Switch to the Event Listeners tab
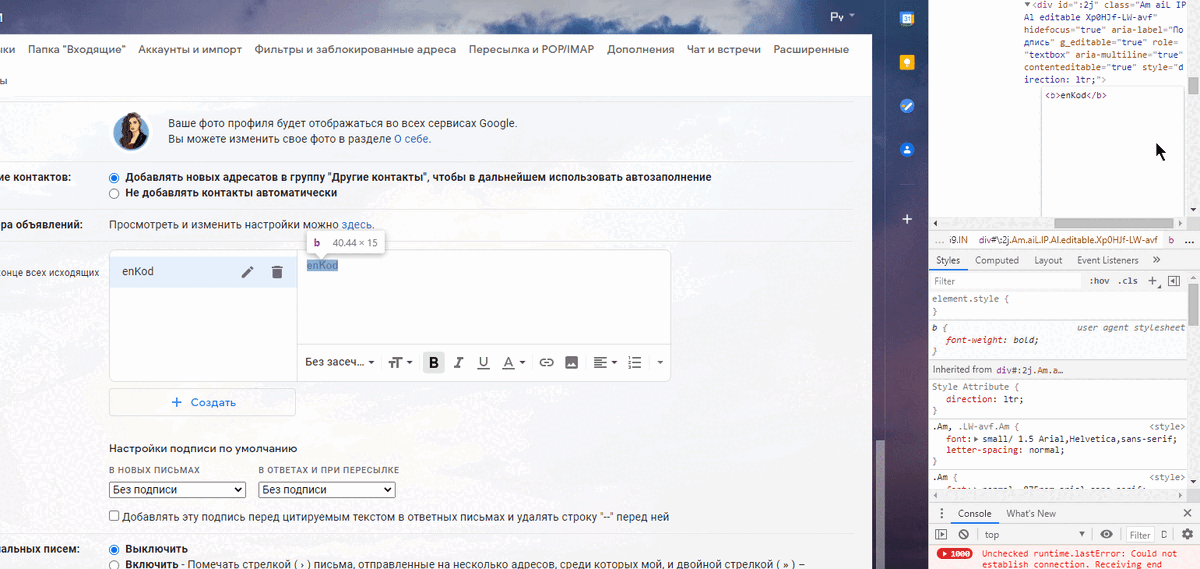Image resolution: width=1200 pixels, height=569 pixels. [x=1107, y=260]
